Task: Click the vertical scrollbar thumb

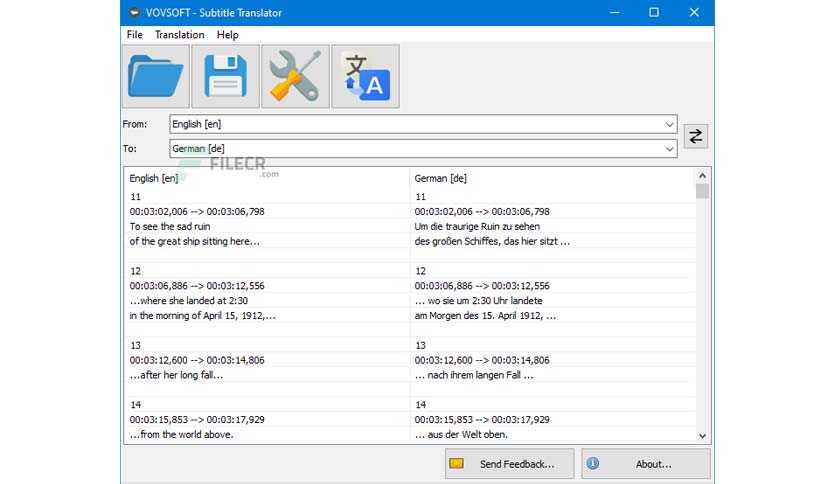Action: tap(702, 191)
